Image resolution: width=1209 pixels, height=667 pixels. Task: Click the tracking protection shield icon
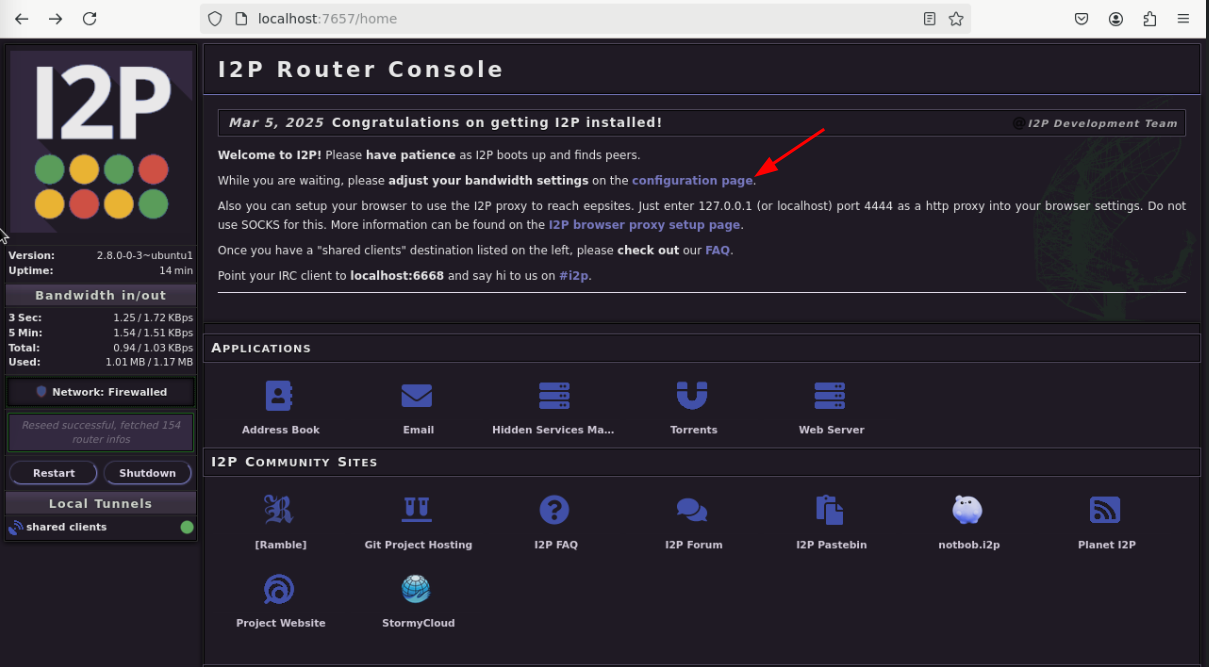(x=215, y=18)
